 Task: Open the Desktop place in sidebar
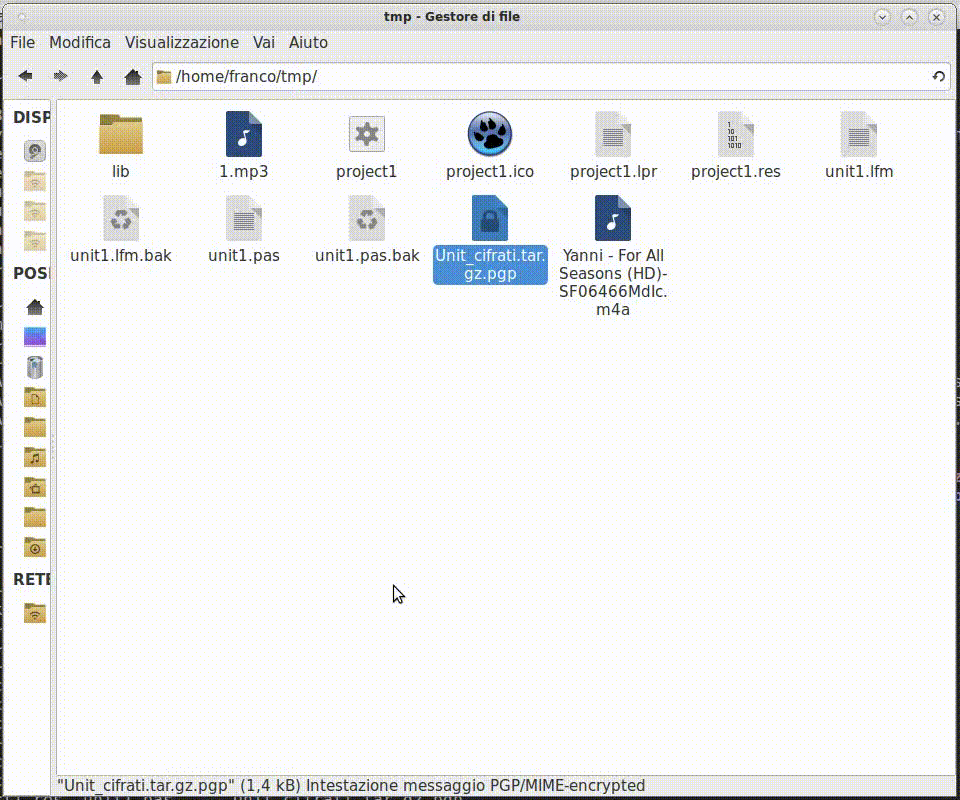click(x=35, y=337)
